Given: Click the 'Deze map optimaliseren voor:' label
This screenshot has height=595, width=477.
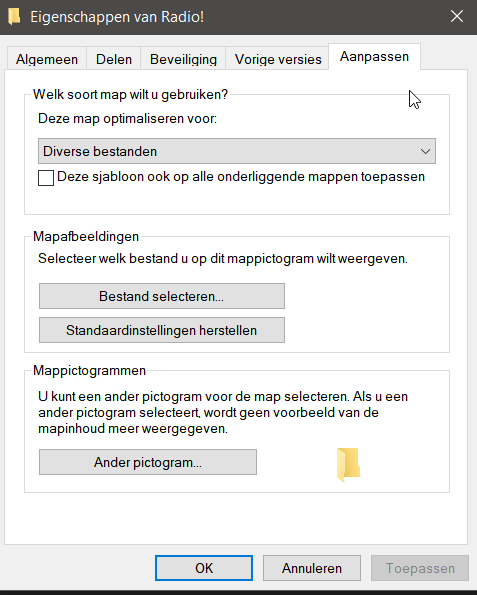Looking at the screenshot, I should point(128,118).
